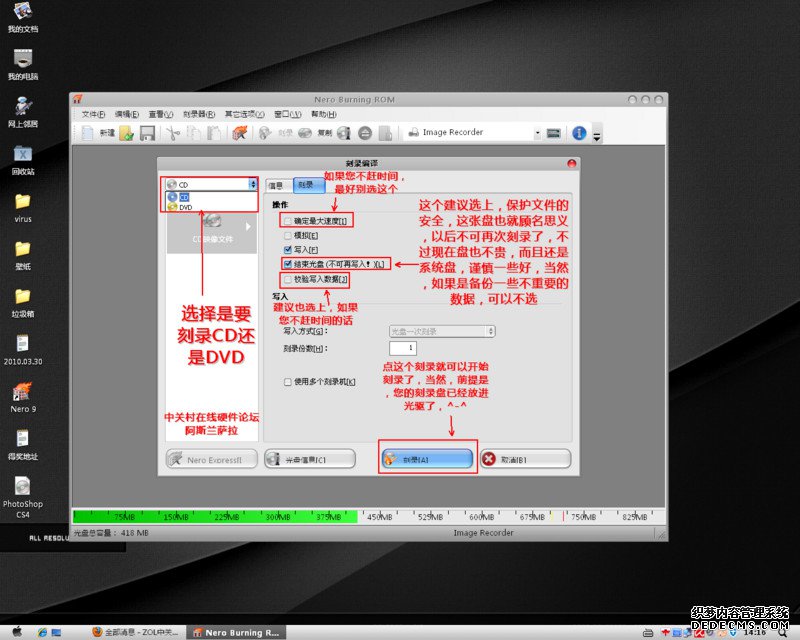800x640 pixels.
Task: Click the Apple logo in the taskbar
Action: tap(17, 632)
